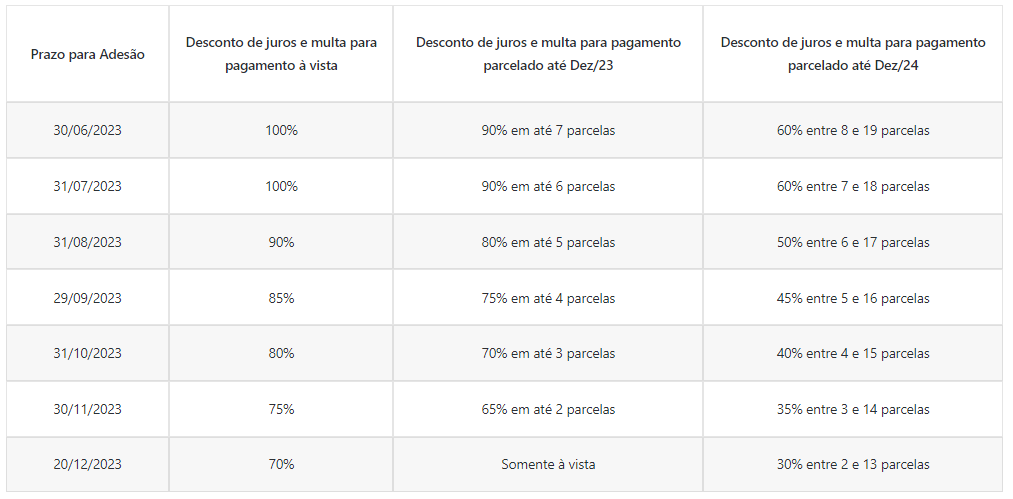The image size is (1013, 499).
Task: Click the parcelado até Dez/24 header
Action: coord(853,54)
